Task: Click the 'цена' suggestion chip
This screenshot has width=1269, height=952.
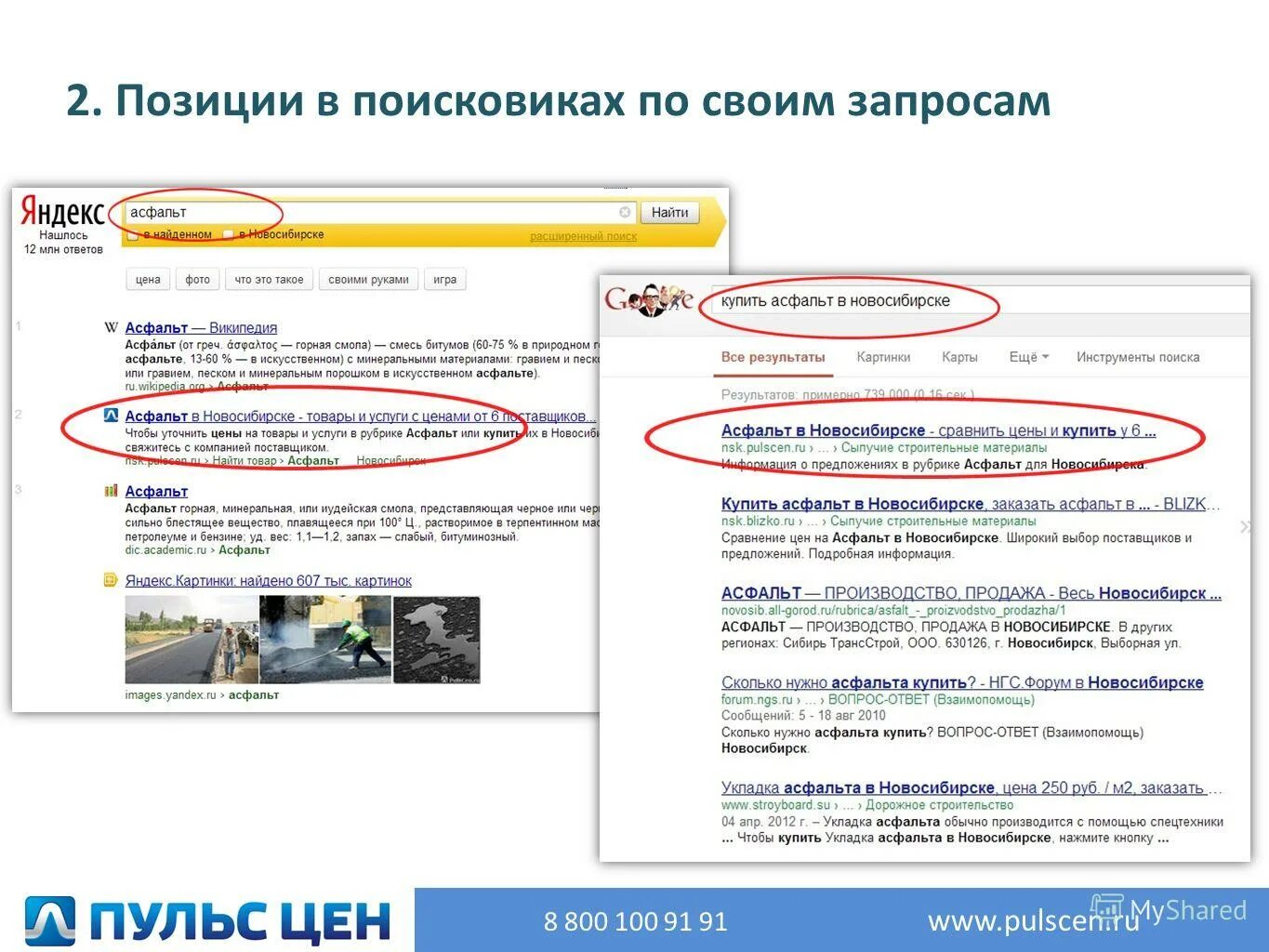Action: pos(148,280)
